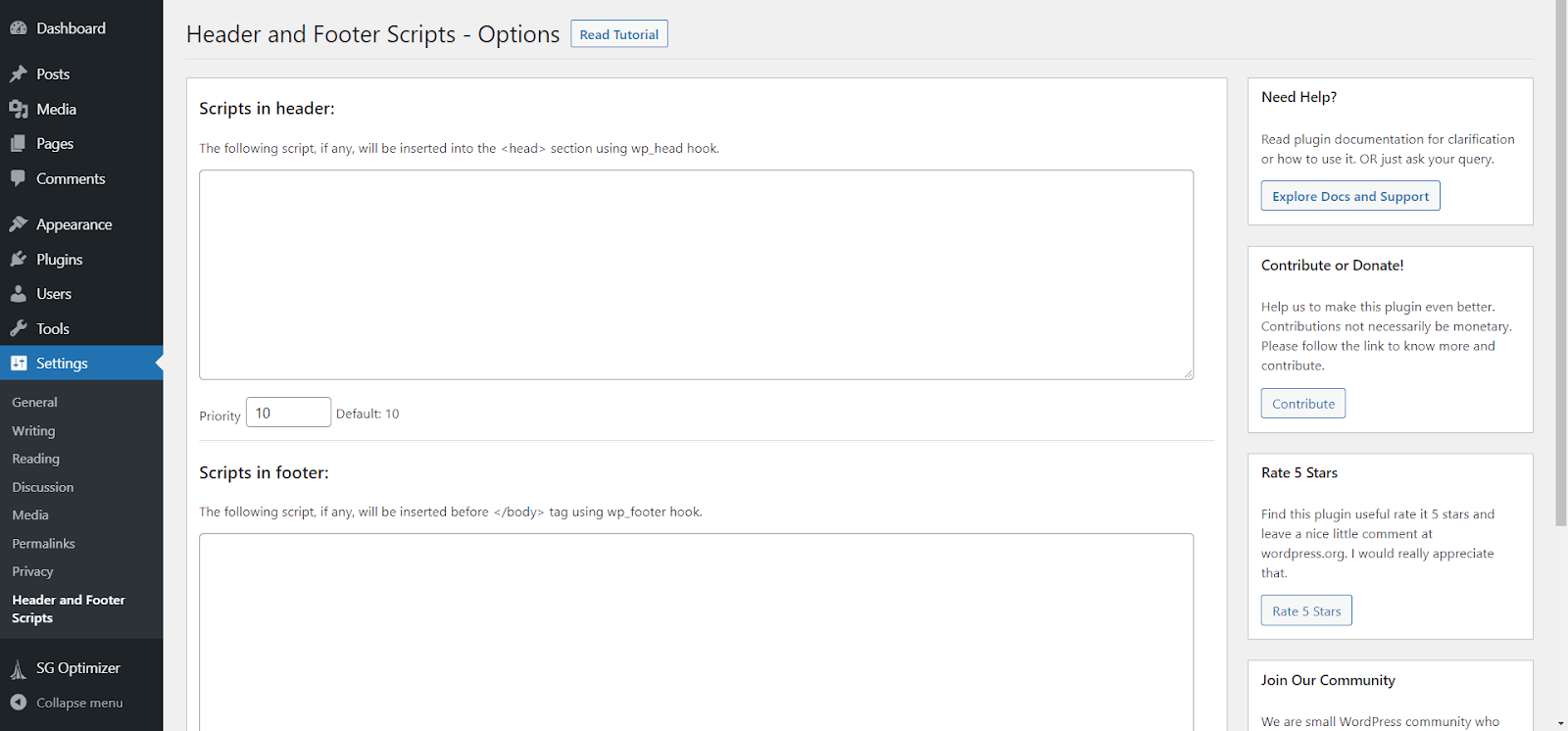Click the Collapse menu arrow icon
1568x731 pixels.
click(x=19, y=703)
